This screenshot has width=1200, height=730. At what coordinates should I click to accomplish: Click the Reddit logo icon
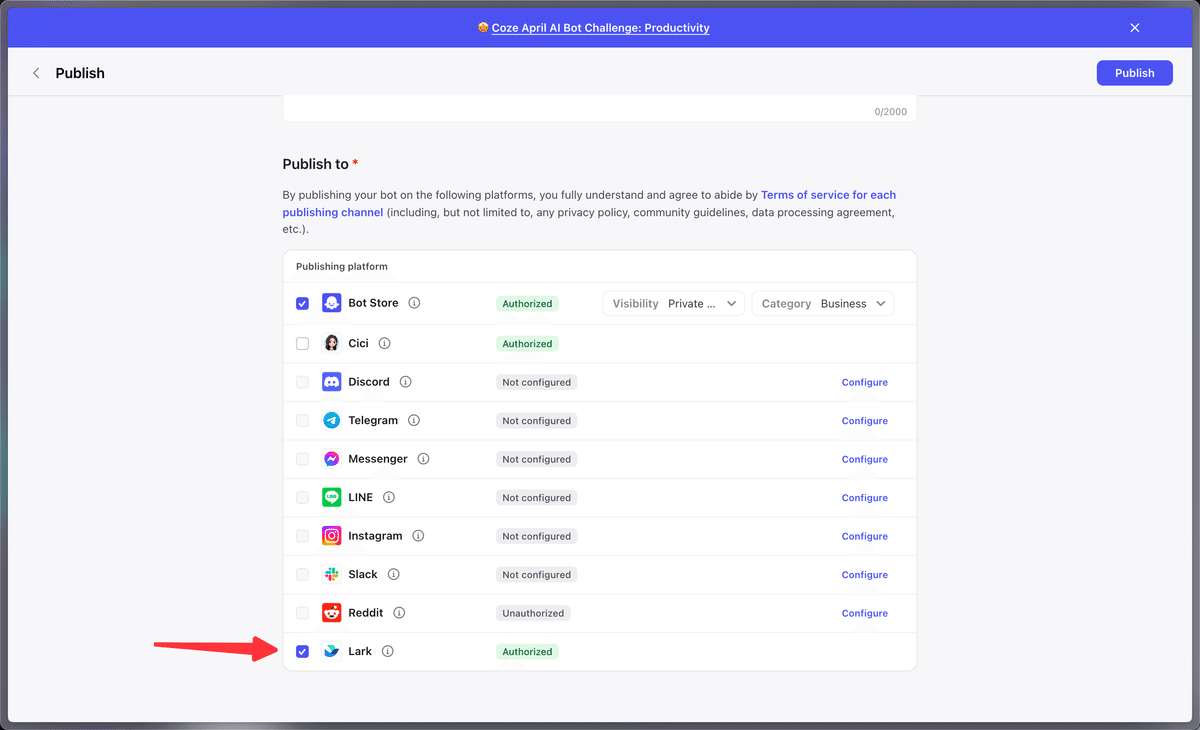point(332,613)
